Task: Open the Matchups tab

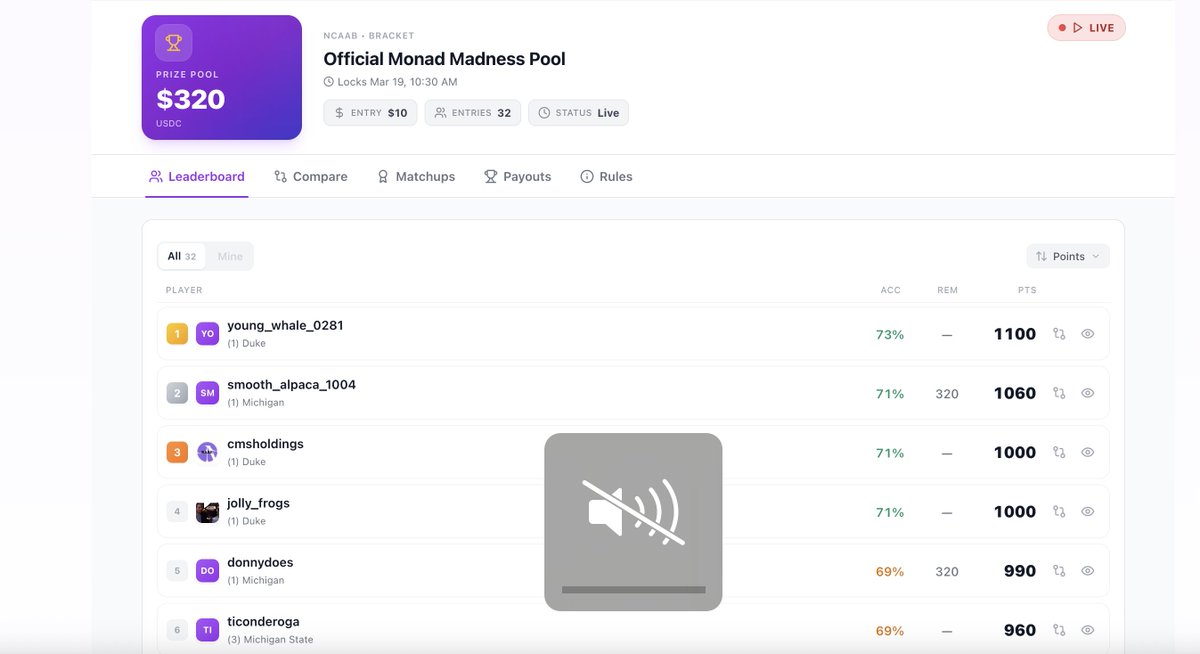Action: 415,176
